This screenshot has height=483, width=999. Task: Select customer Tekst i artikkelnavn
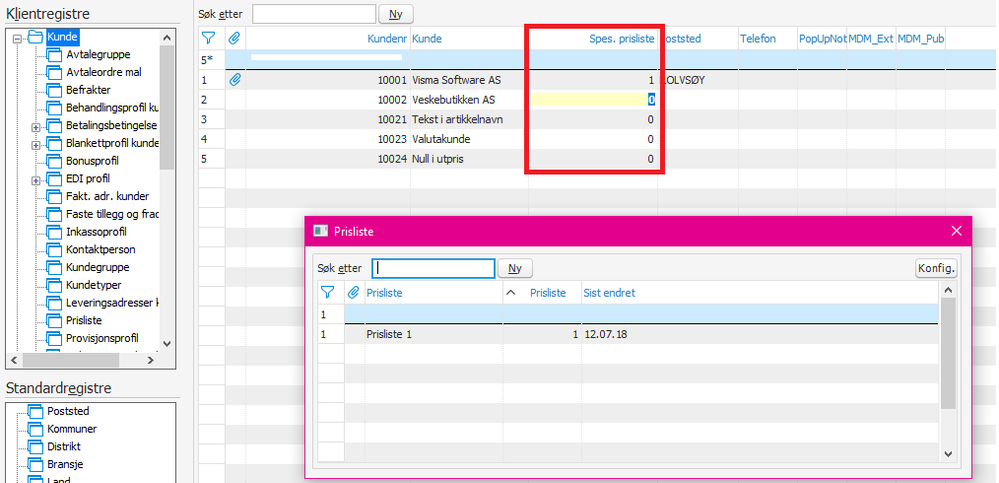pyautogui.click(x=459, y=120)
